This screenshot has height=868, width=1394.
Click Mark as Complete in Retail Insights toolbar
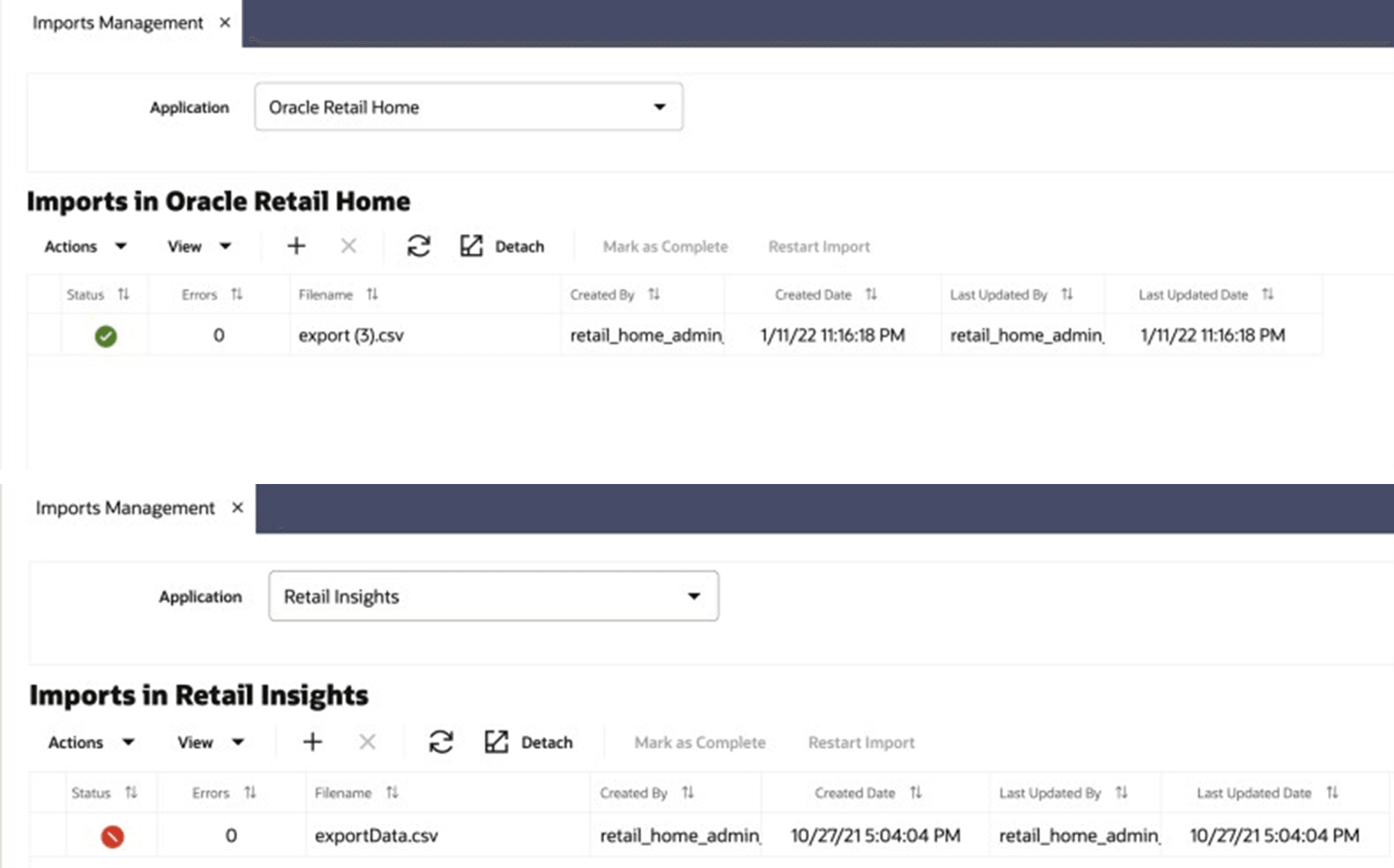pyautogui.click(x=700, y=743)
